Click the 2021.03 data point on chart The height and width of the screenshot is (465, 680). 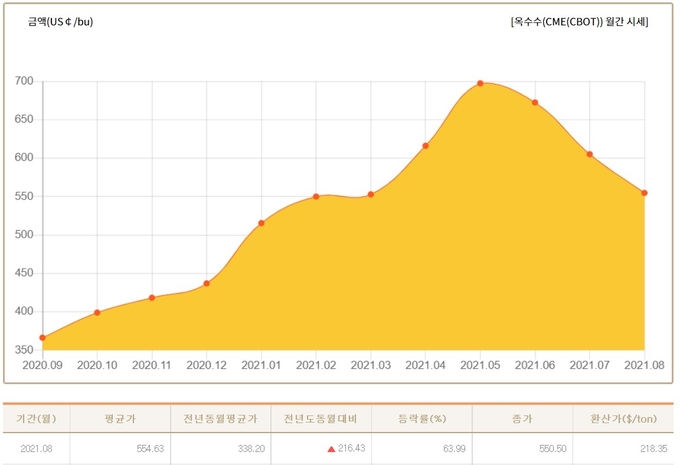click(x=371, y=194)
